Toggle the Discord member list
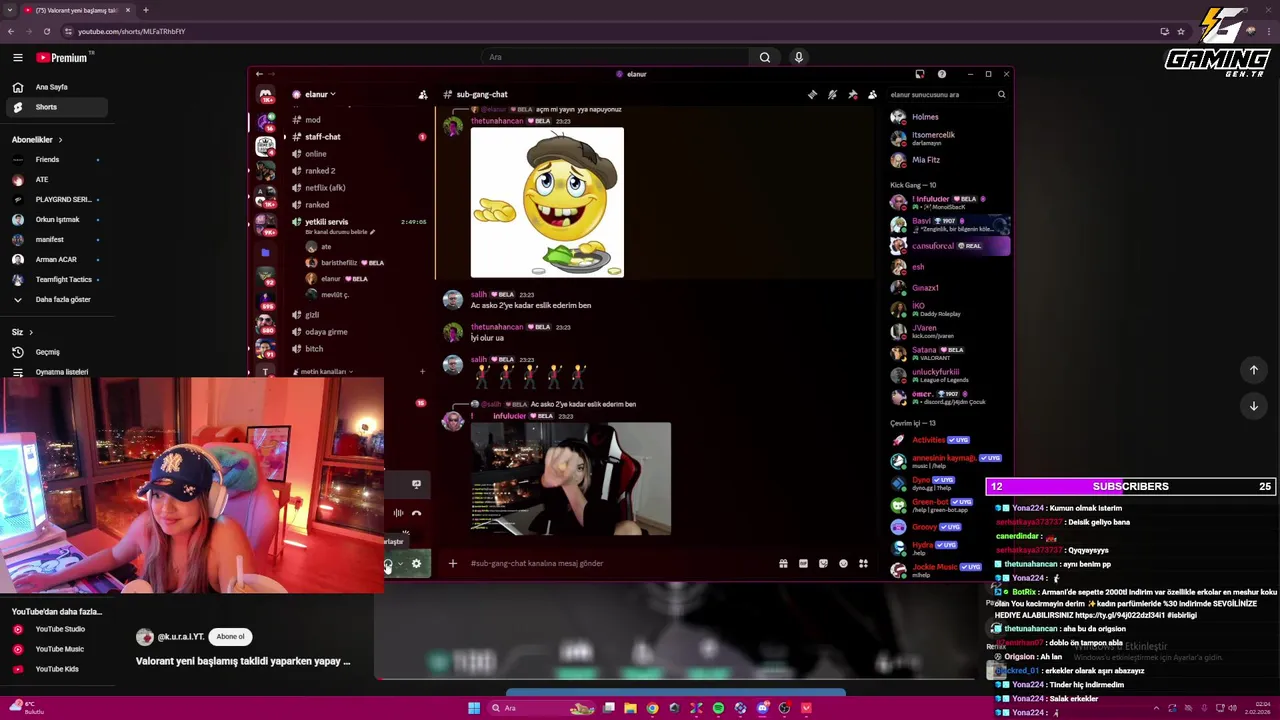The height and width of the screenshot is (720, 1280). tap(872, 95)
